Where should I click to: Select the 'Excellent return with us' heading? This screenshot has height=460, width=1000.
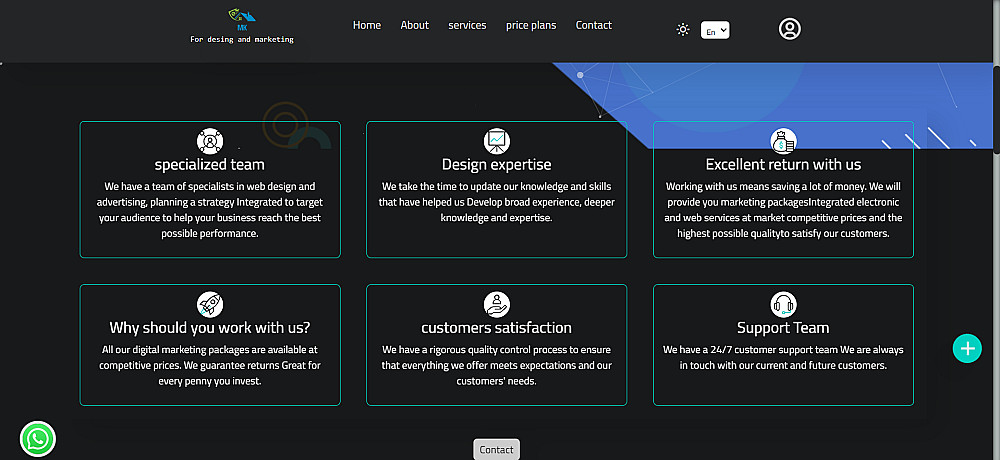click(x=783, y=165)
